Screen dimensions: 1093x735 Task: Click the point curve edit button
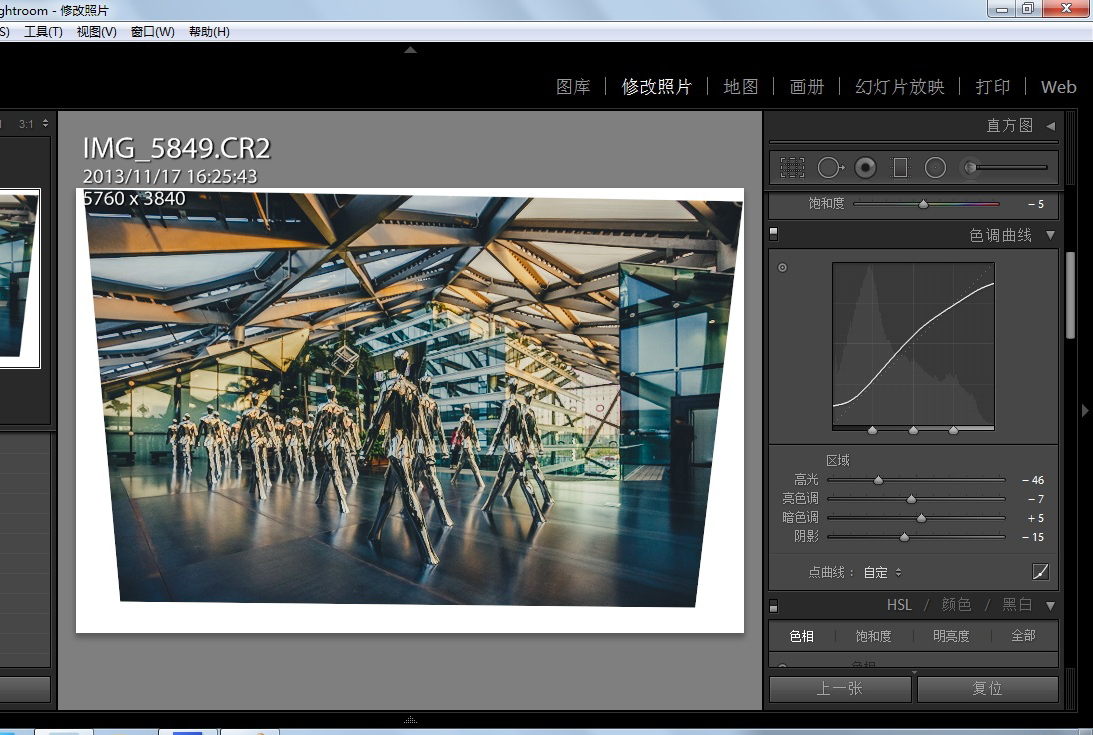point(1040,572)
